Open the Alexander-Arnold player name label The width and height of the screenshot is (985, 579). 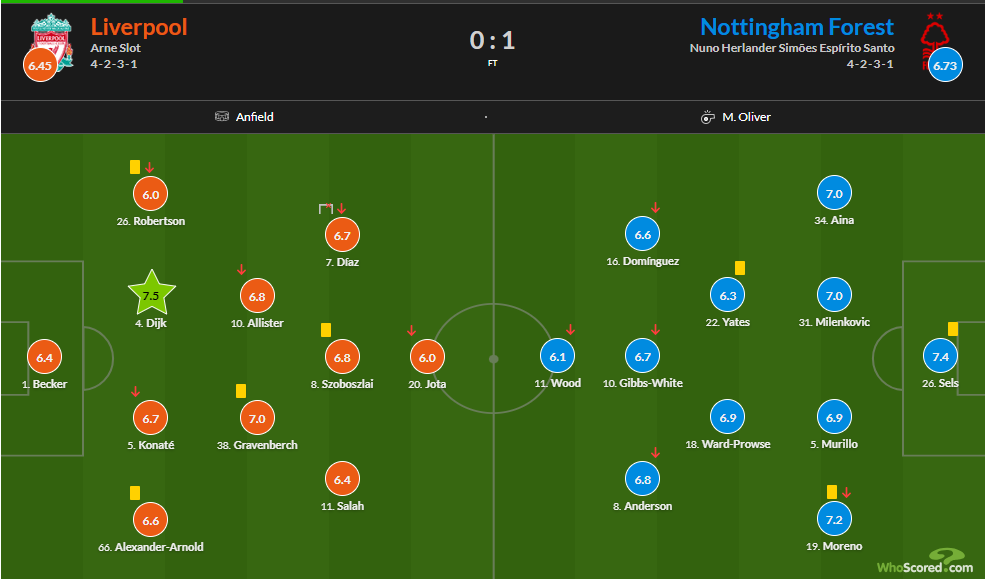151,547
